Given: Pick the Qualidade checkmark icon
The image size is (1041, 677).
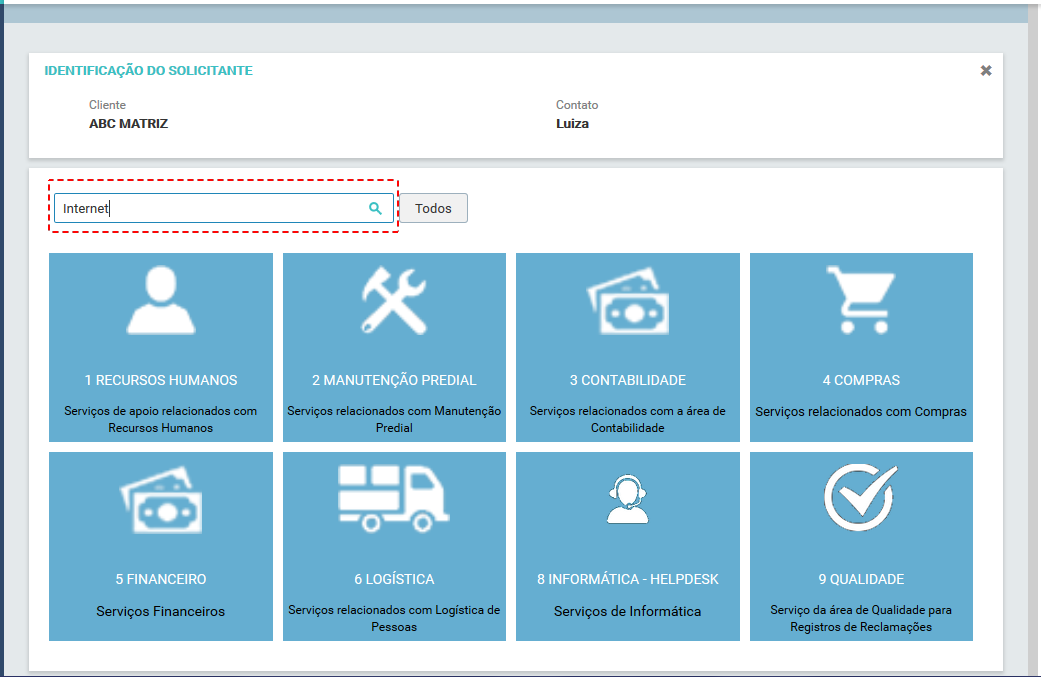Looking at the screenshot, I should click(861, 497).
